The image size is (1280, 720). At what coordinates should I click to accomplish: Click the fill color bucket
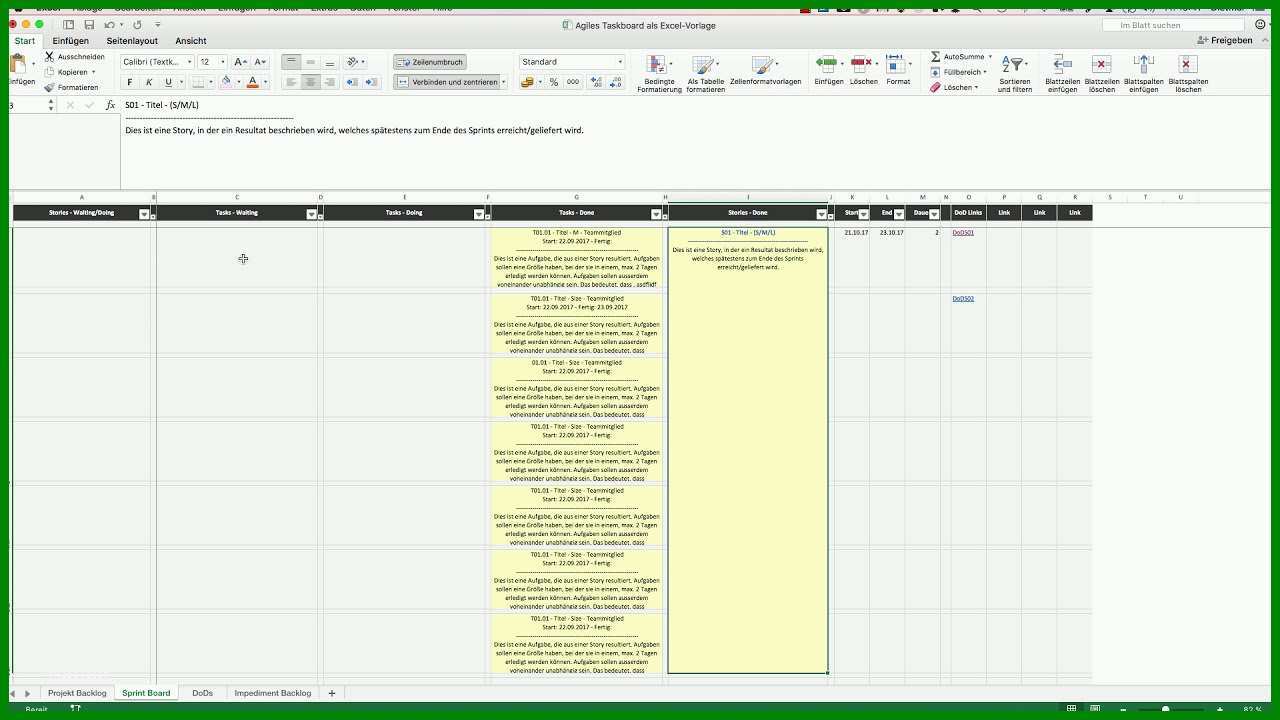coord(226,82)
